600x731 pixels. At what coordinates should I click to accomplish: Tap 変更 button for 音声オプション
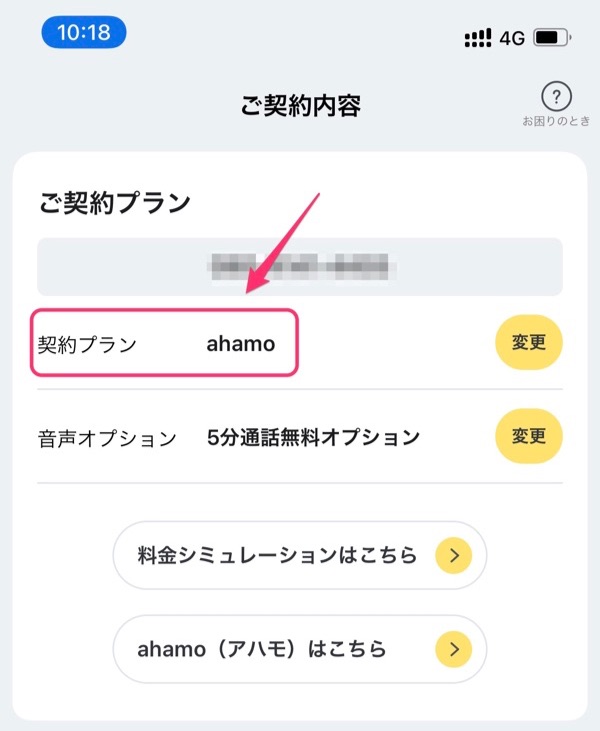529,436
